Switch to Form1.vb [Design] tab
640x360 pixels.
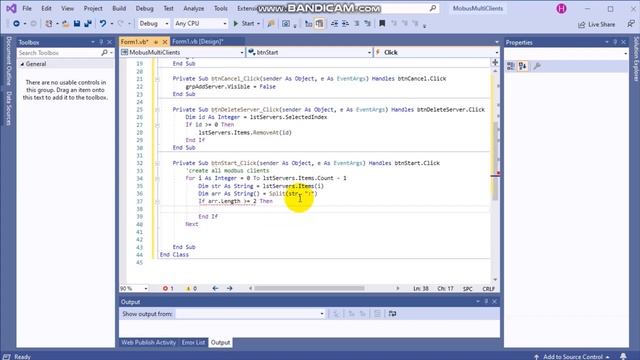point(198,42)
